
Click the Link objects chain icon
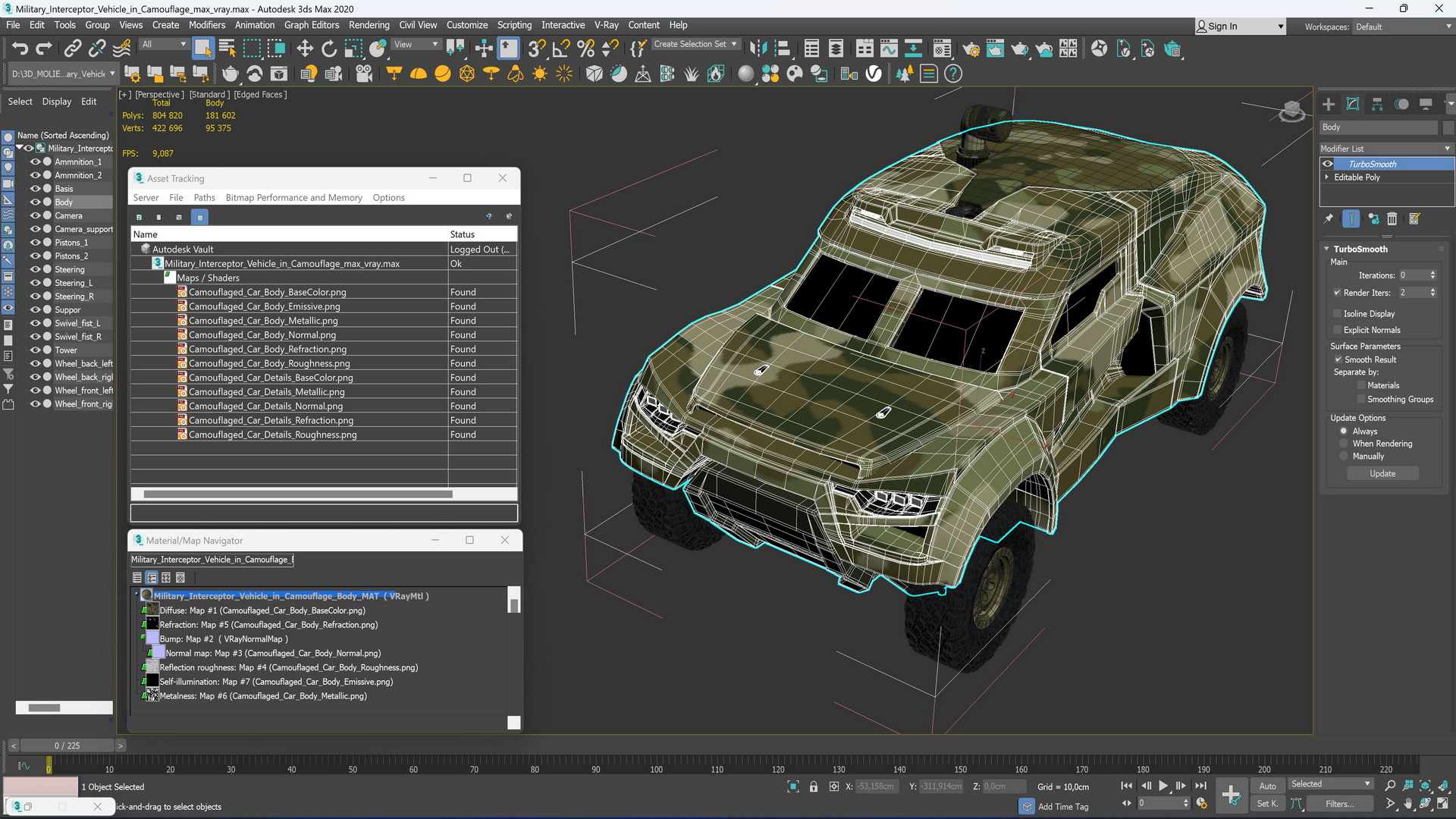72,49
